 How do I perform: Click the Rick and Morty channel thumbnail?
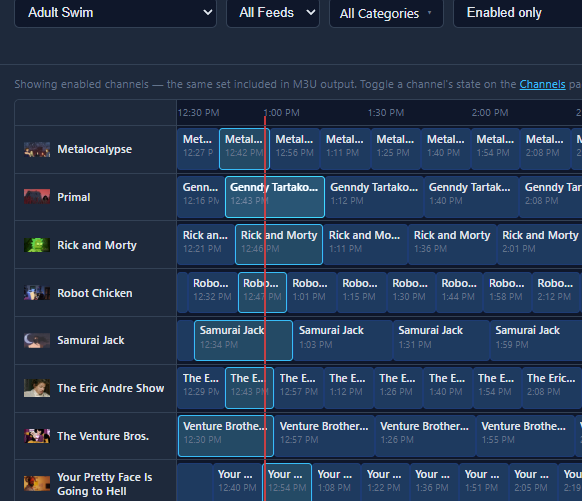[37, 245]
